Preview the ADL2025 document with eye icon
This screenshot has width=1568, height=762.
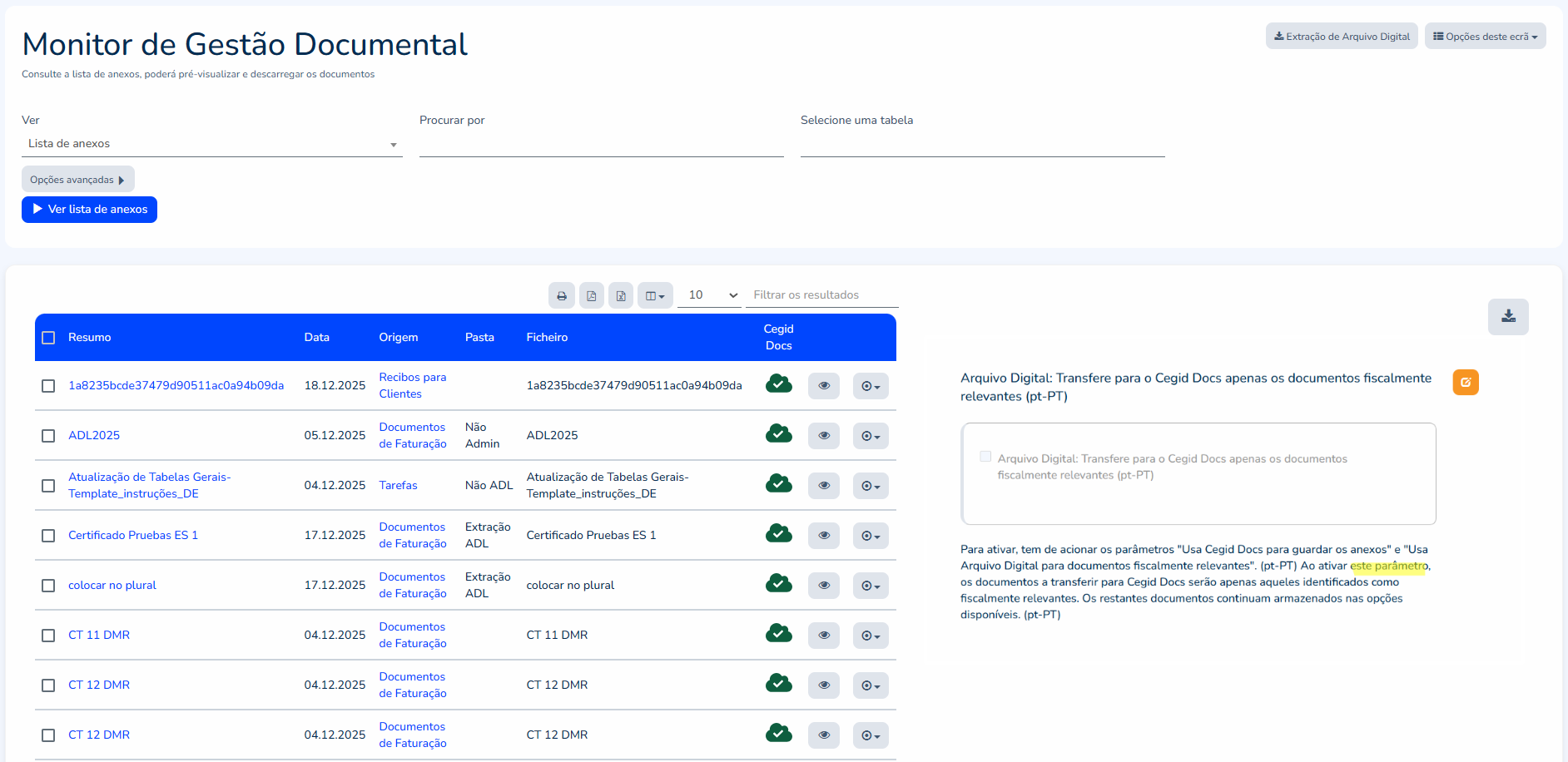[x=824, y=436]
